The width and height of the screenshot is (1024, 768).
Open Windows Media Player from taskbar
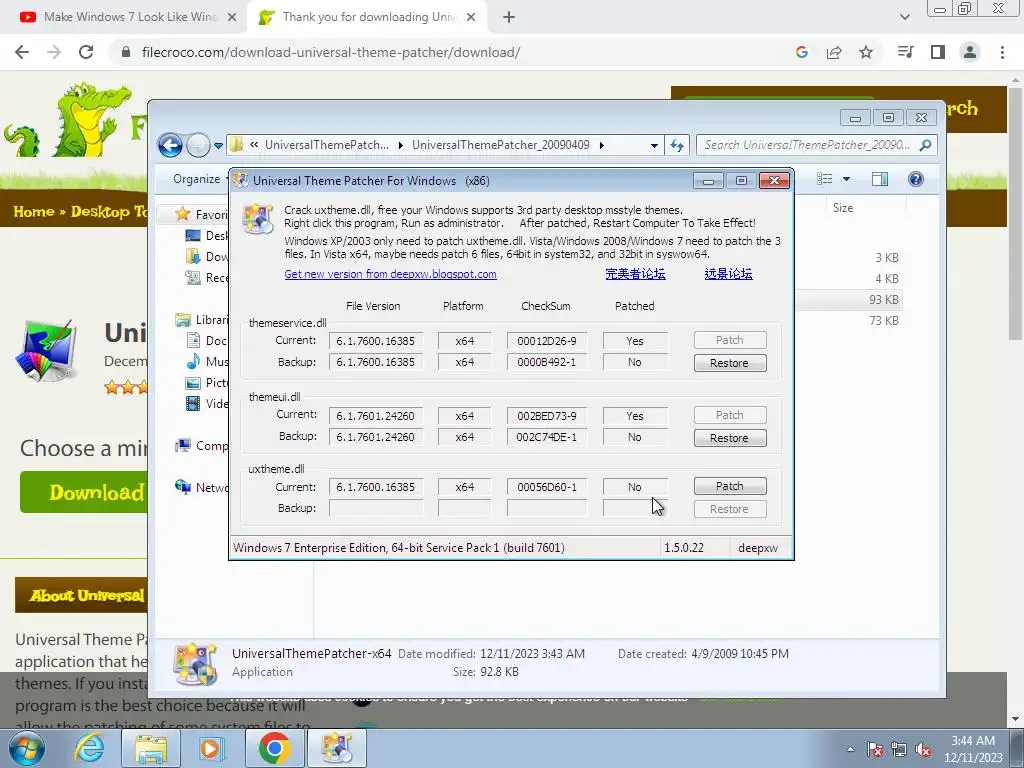click(x=212, y=748)
